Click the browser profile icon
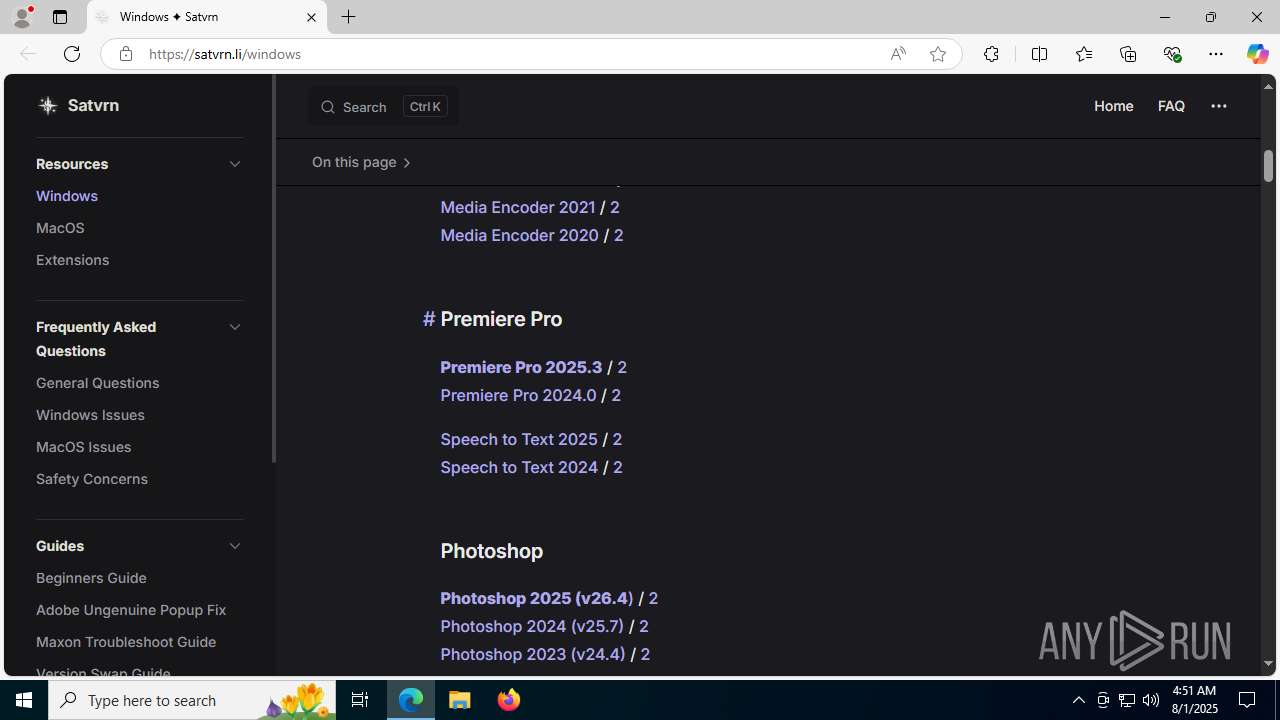 (x=21, y=17)
